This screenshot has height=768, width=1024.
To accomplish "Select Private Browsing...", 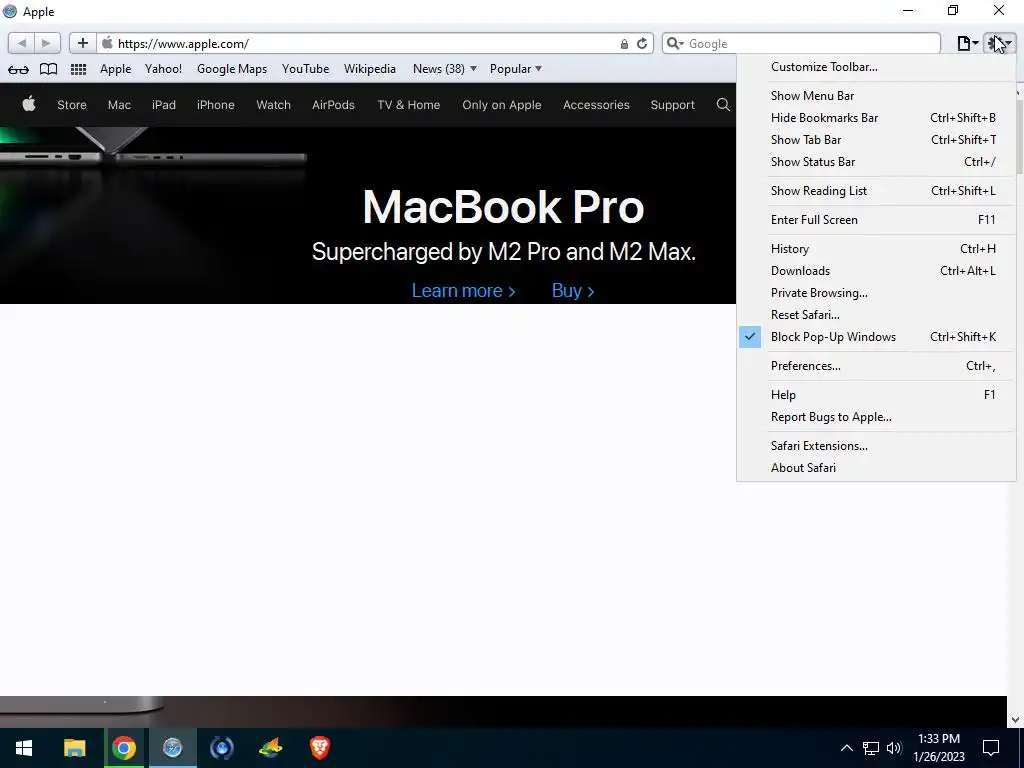I will [x=876, y=293].
